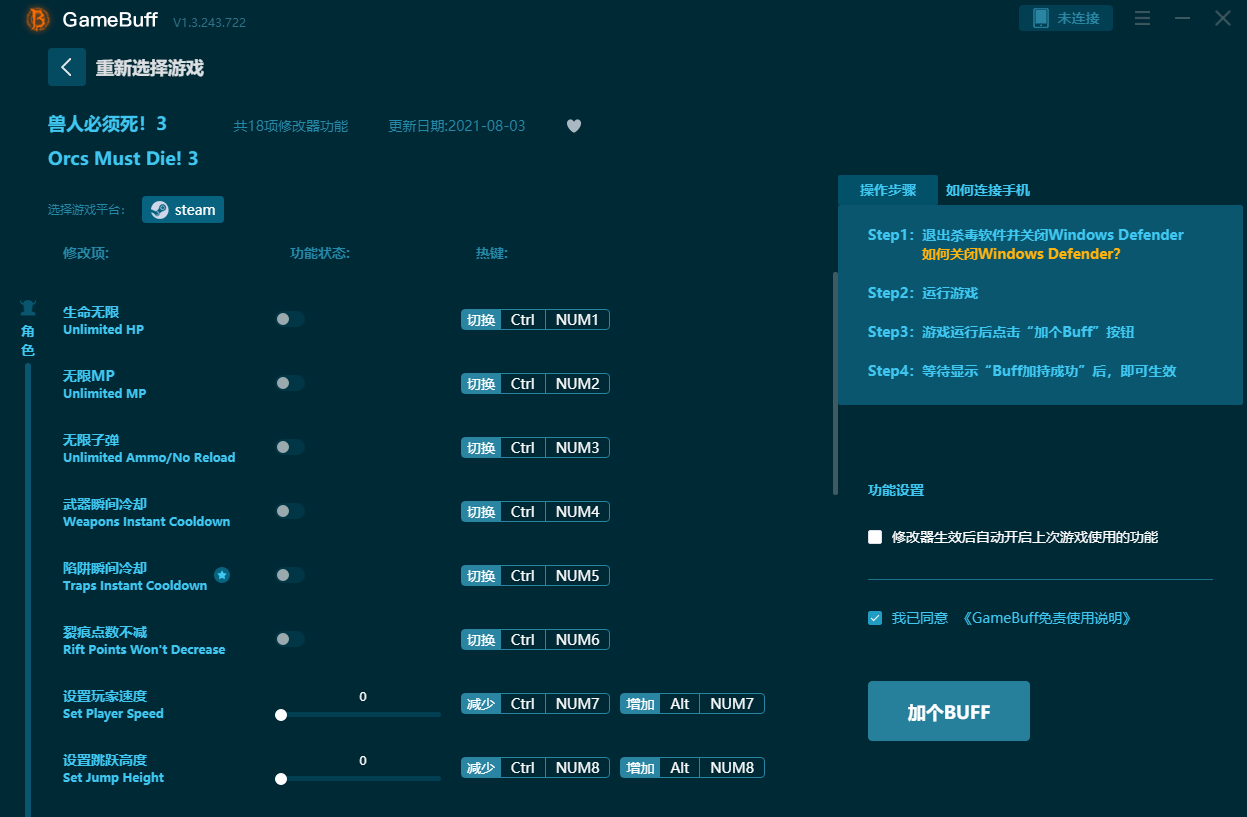Turn on Unlimited Ammo/No Reload
The image size is (1247, 817).
[x=290, y=447]
